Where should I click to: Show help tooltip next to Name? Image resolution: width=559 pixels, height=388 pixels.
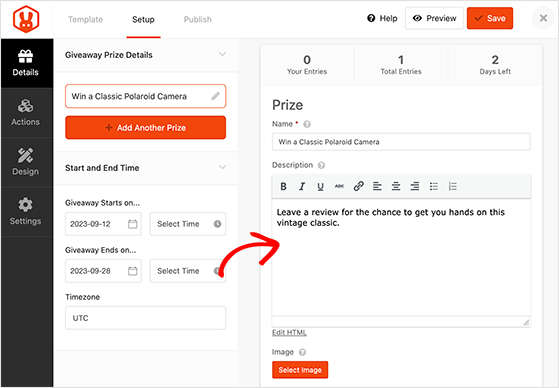click(307, 124)
